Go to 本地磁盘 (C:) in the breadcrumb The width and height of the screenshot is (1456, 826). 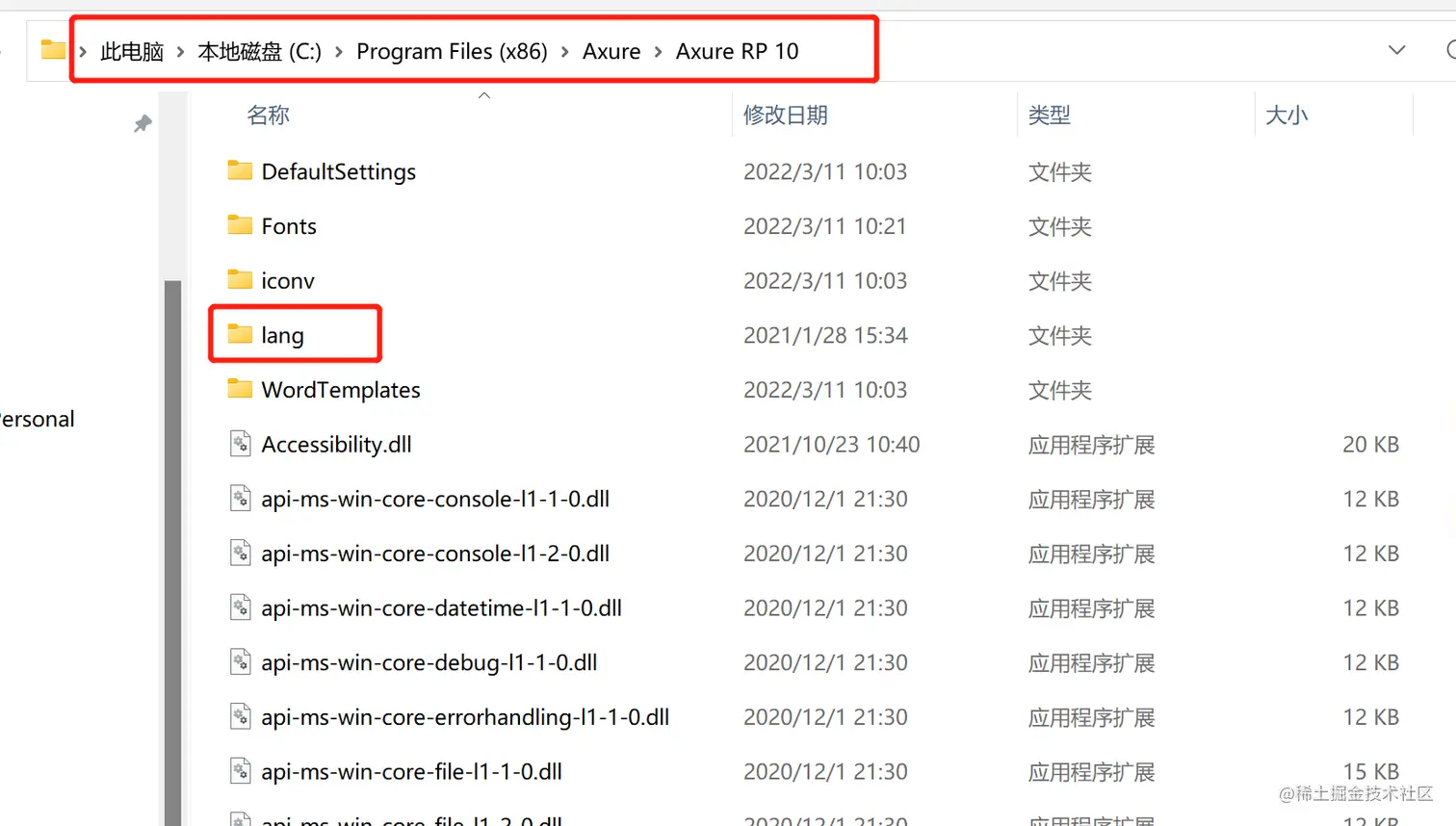point(259,51)
